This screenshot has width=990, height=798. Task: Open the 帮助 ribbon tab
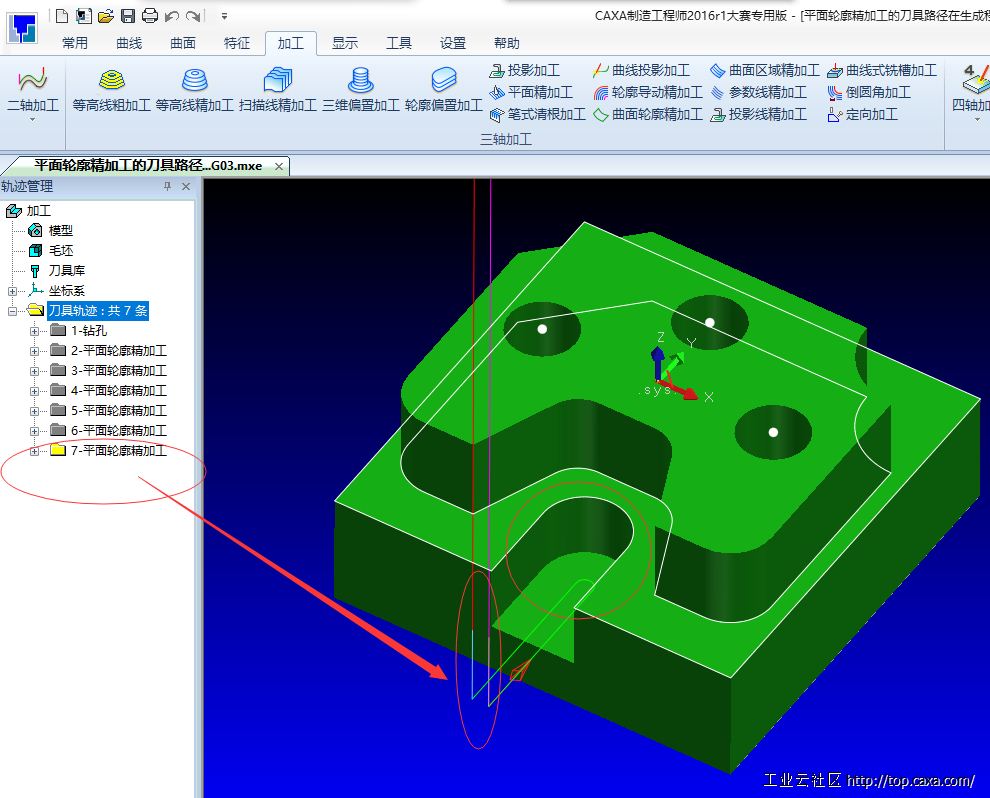506,43
